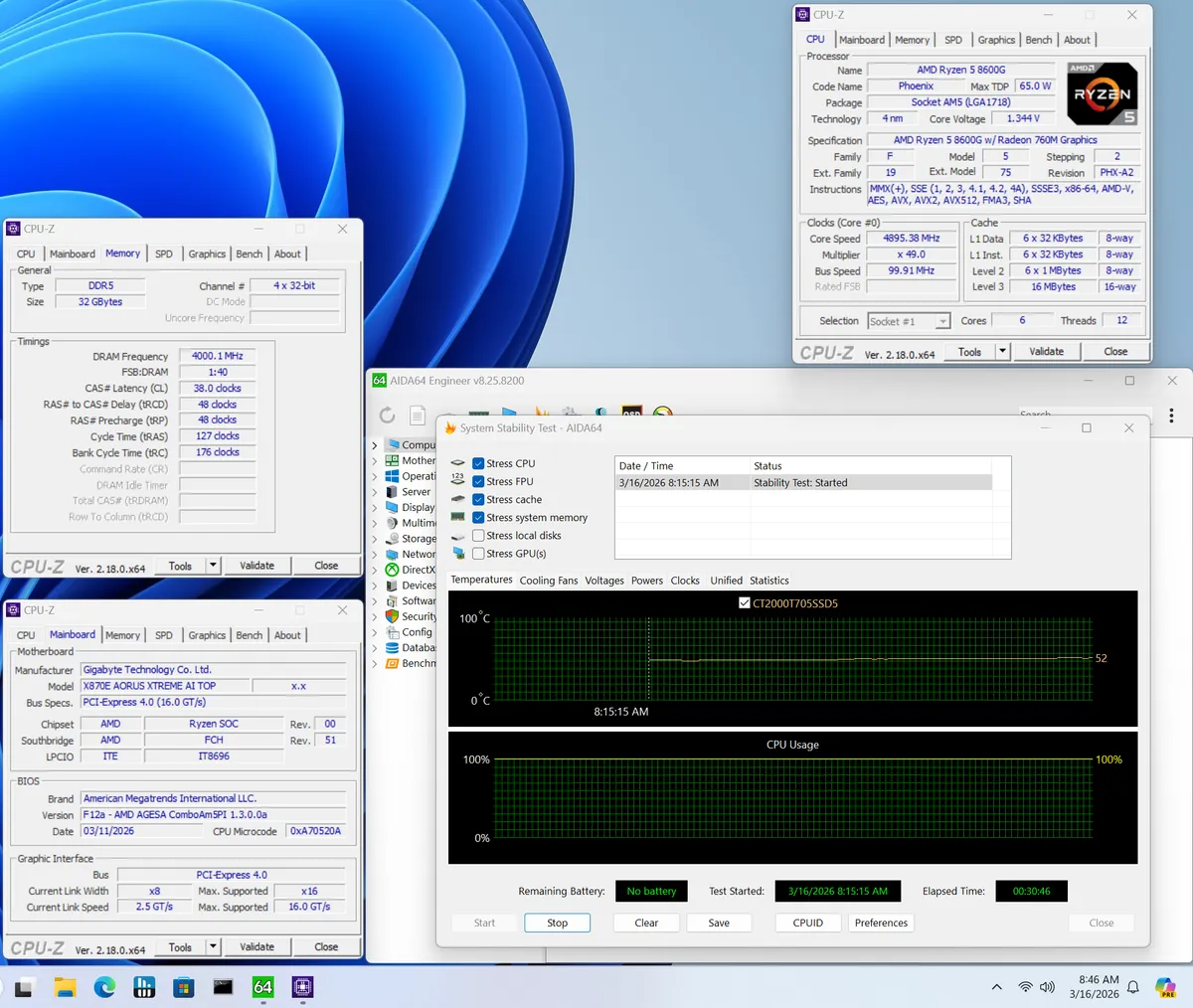Click the Security shield icon in tree
This screenshot has width=1193, height=1008.
pos(392,616)
